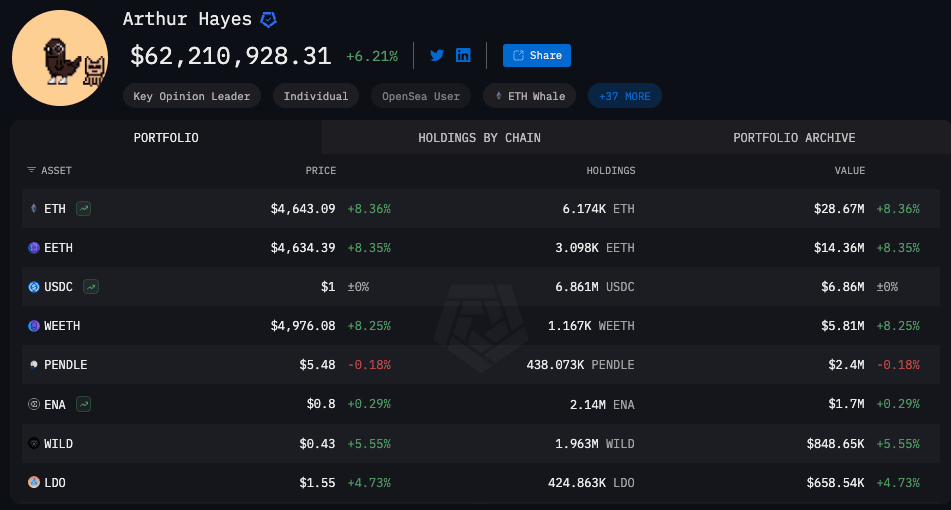Open the PORTFOLIO ARCHIVE tab

(794, 138)
